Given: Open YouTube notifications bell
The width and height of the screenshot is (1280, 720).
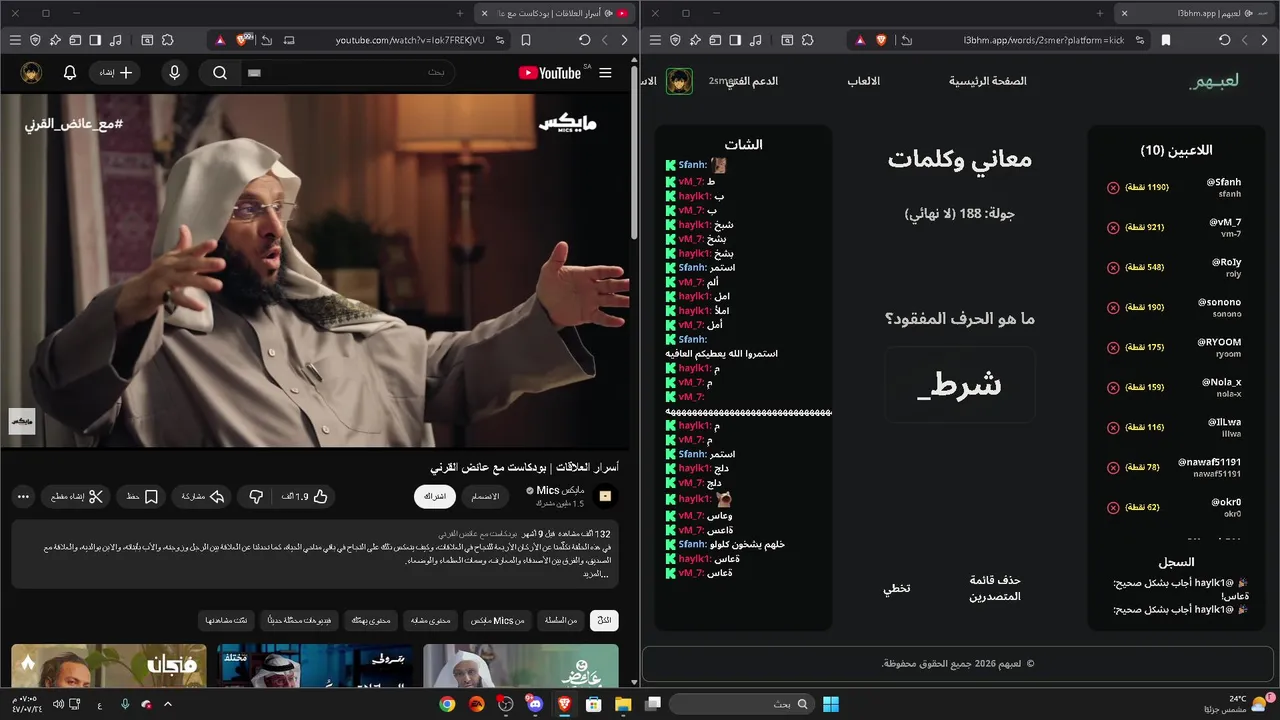Looking at the screenshot, I should (70, 73).
